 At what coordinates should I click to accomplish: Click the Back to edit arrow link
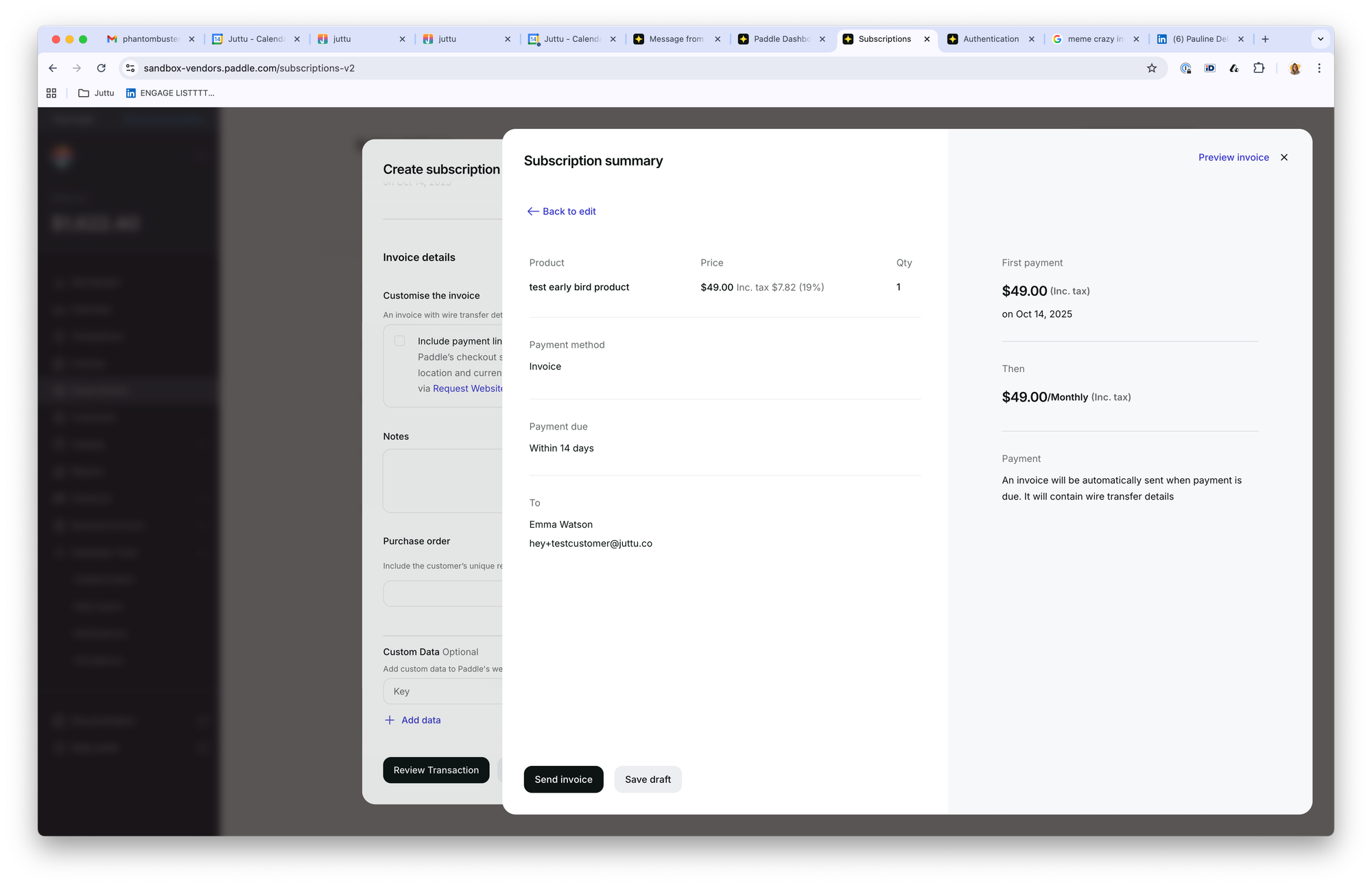561,211
